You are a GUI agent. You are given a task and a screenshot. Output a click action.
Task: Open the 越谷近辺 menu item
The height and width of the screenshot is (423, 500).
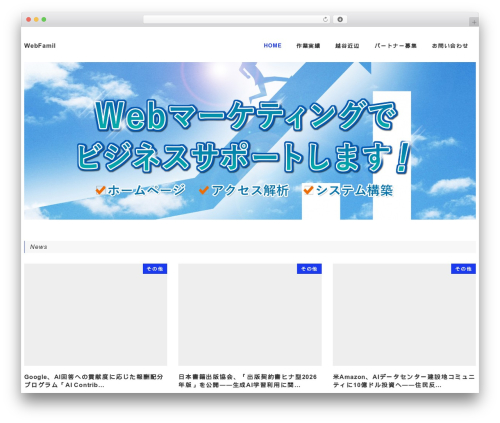(x=347, y=46)
